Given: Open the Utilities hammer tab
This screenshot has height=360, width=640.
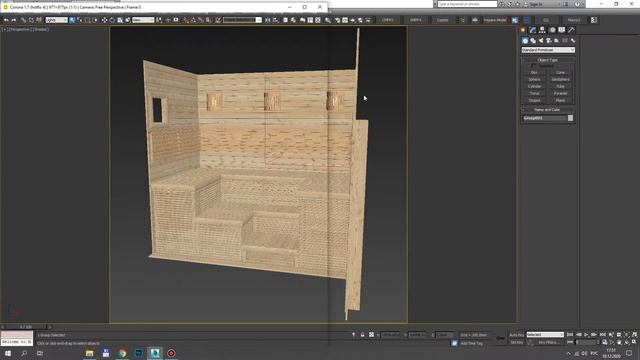Looking at the screenshot, I should point(571,30).
